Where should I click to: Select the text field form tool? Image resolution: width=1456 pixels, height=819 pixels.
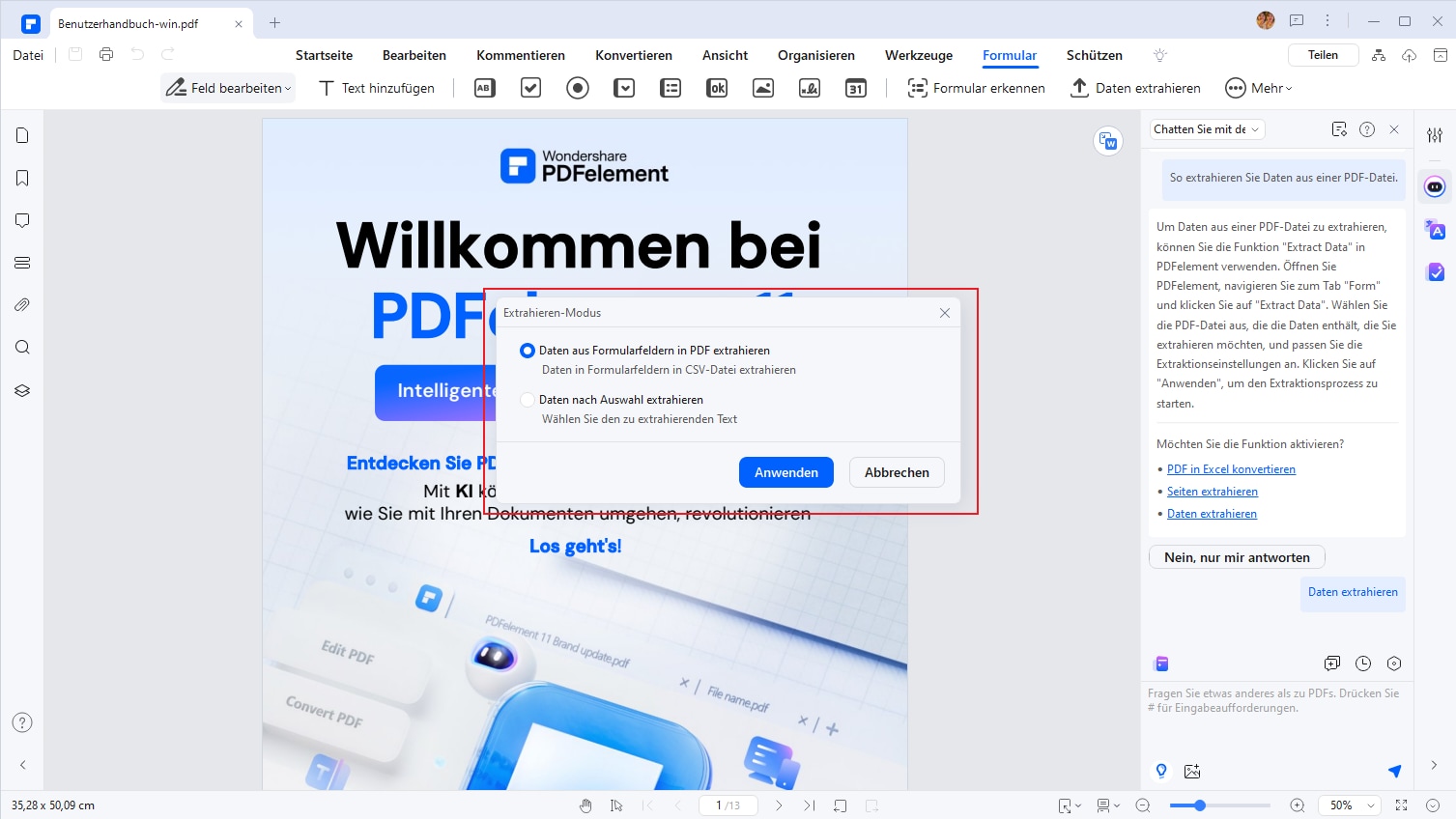(x=484, y=88)
